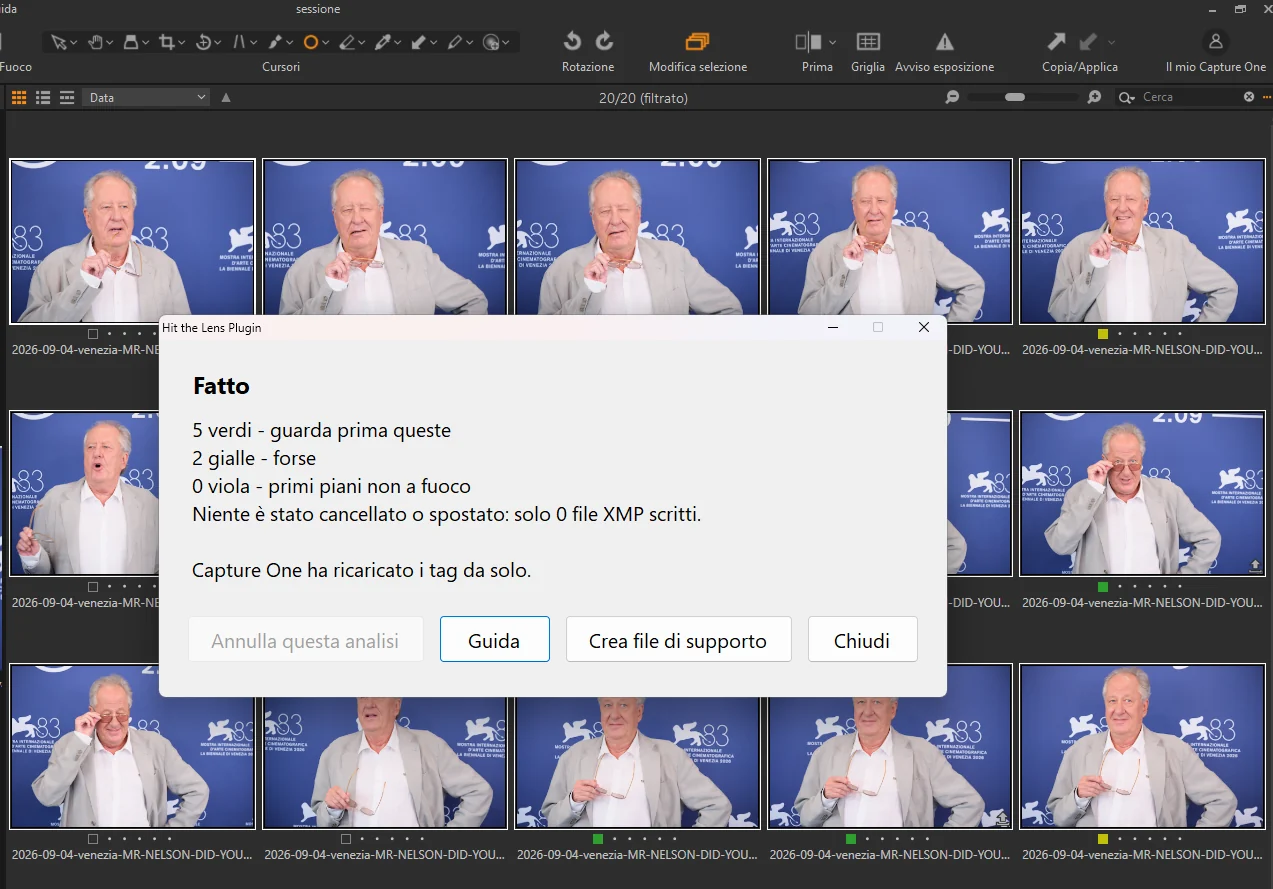Screen dimensions: 1273x889
Task: Select the pencil annotation cursor tool
Action: pyautogui.click(x=455, y=42)
